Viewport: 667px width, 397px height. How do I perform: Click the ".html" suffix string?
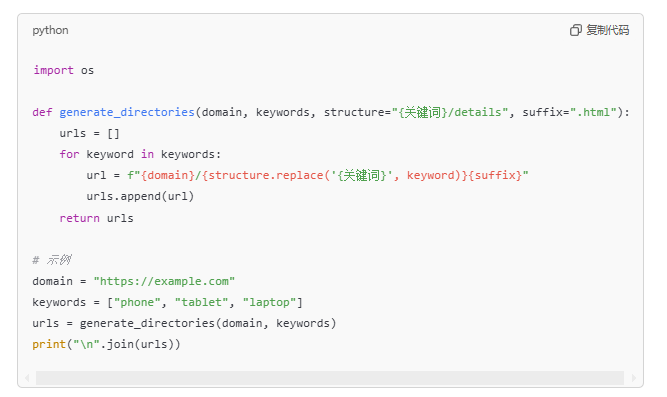(593, 112)
